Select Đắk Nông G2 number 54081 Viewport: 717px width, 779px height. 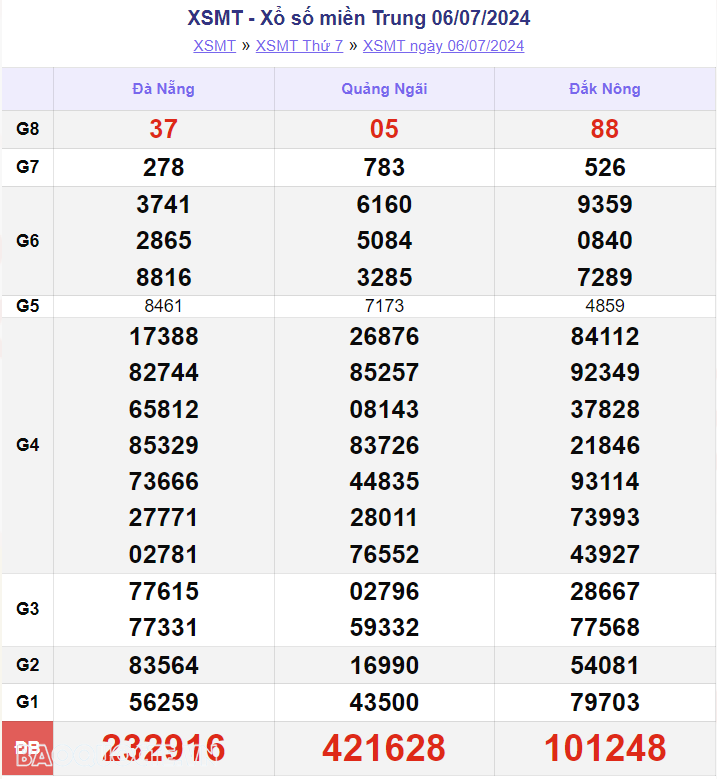[604, 665]
